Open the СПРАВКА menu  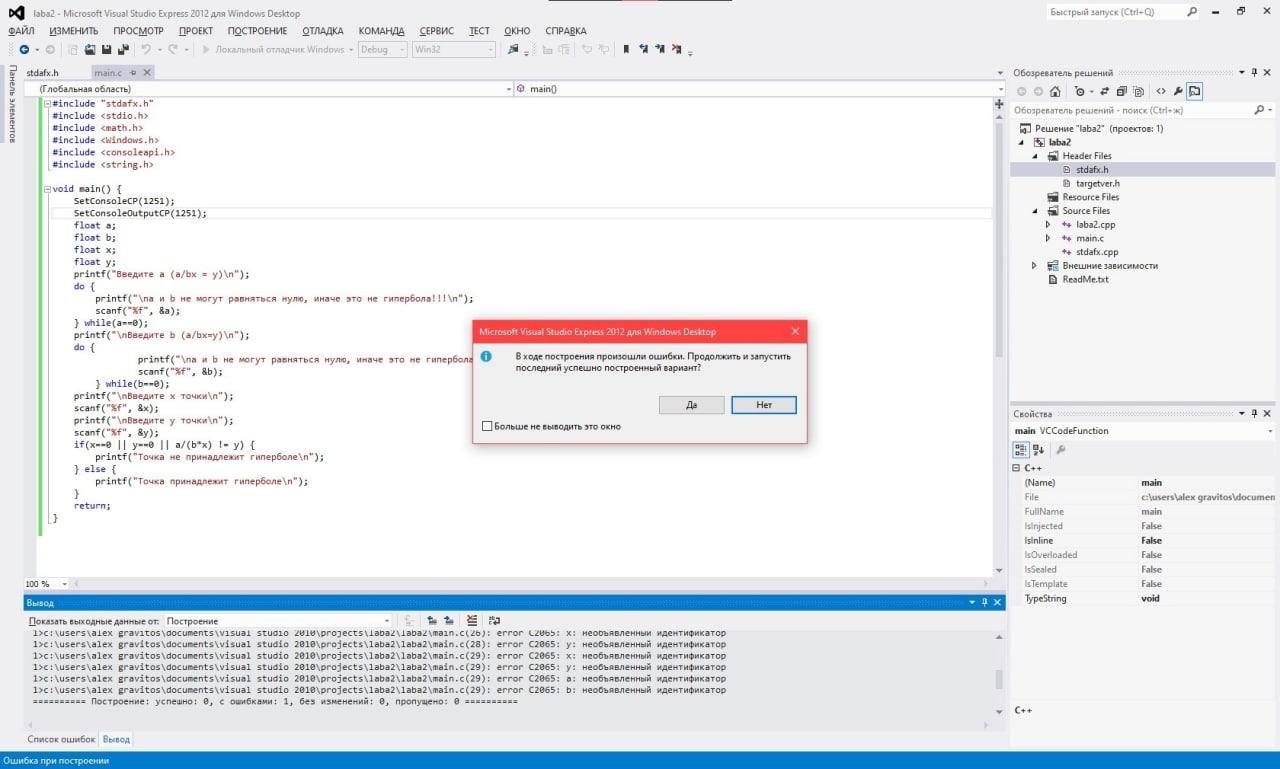(566, 31)
